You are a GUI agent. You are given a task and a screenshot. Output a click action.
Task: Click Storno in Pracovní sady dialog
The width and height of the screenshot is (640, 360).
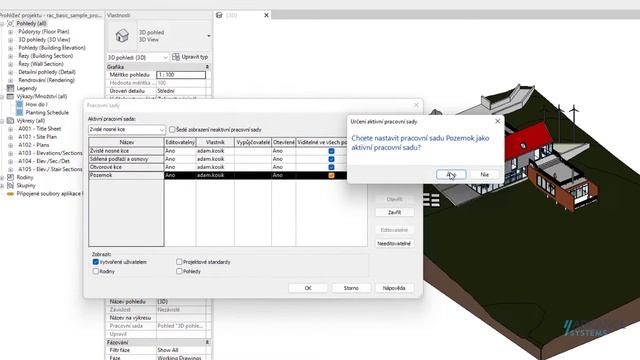coord(351,288)
